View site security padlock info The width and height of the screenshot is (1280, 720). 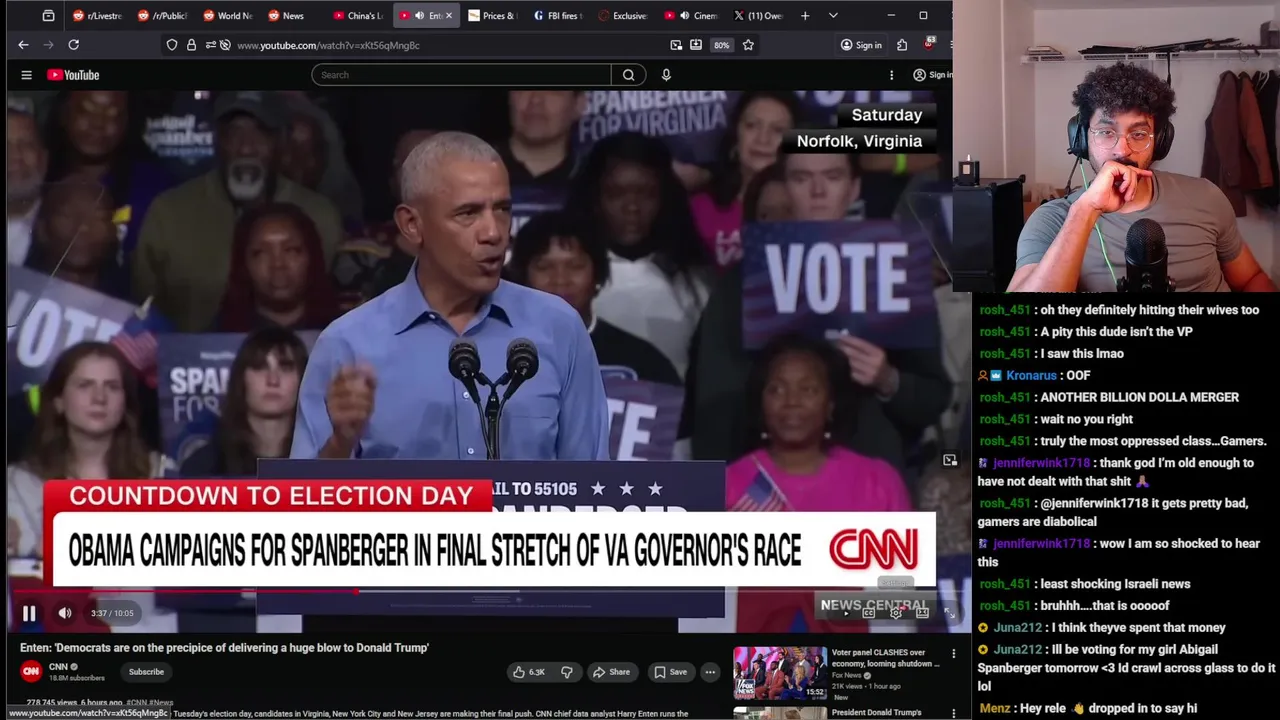(191, 45)
